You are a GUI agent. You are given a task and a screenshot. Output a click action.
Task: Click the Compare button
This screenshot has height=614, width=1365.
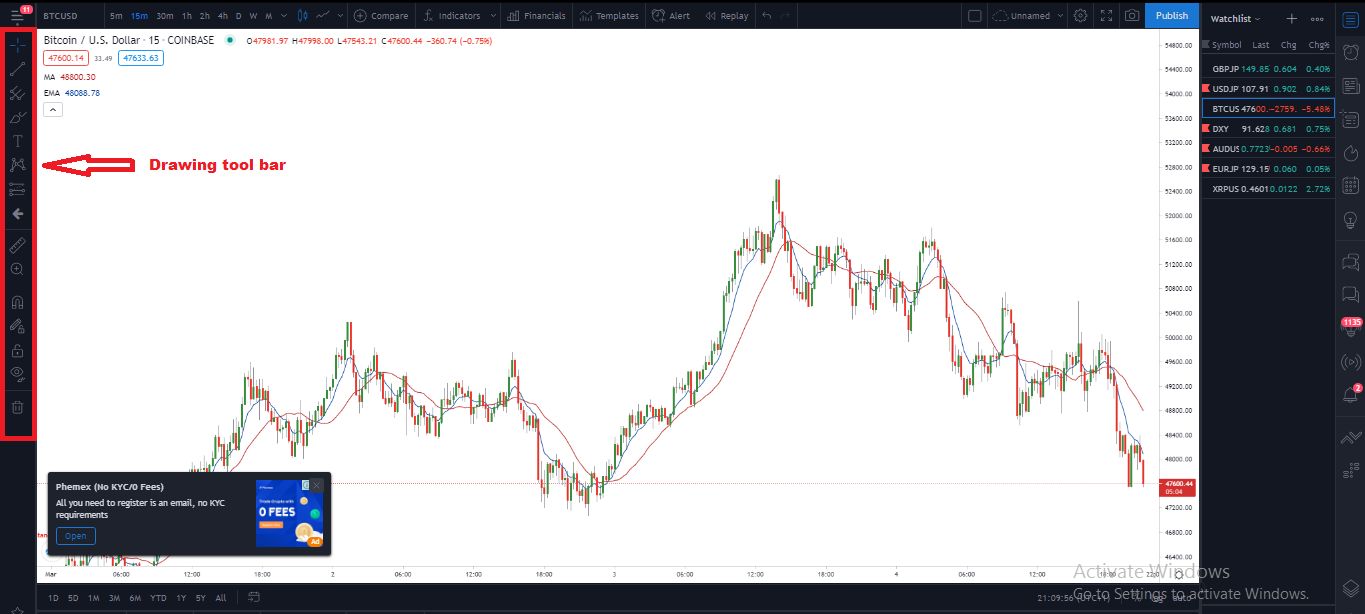(382, 16)
